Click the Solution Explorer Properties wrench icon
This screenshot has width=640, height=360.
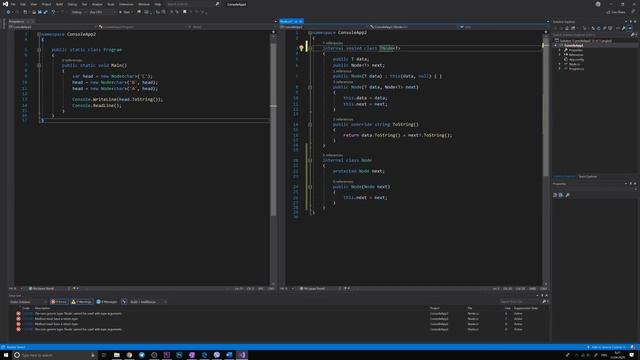[x=624, y=28]
